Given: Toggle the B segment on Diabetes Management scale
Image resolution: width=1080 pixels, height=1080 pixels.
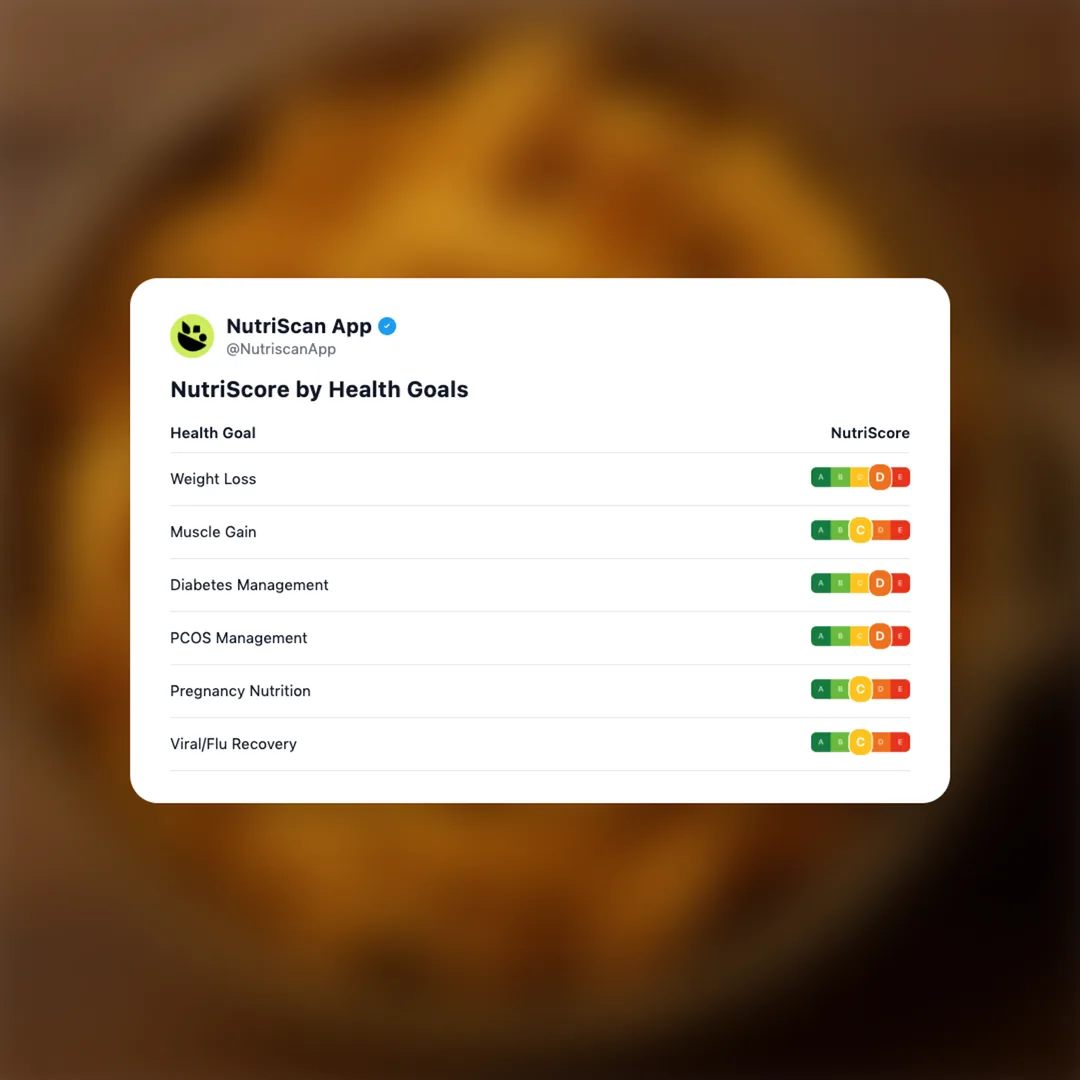Looking at the screenshot, I should pyautogui.click(x=841, y=583).
